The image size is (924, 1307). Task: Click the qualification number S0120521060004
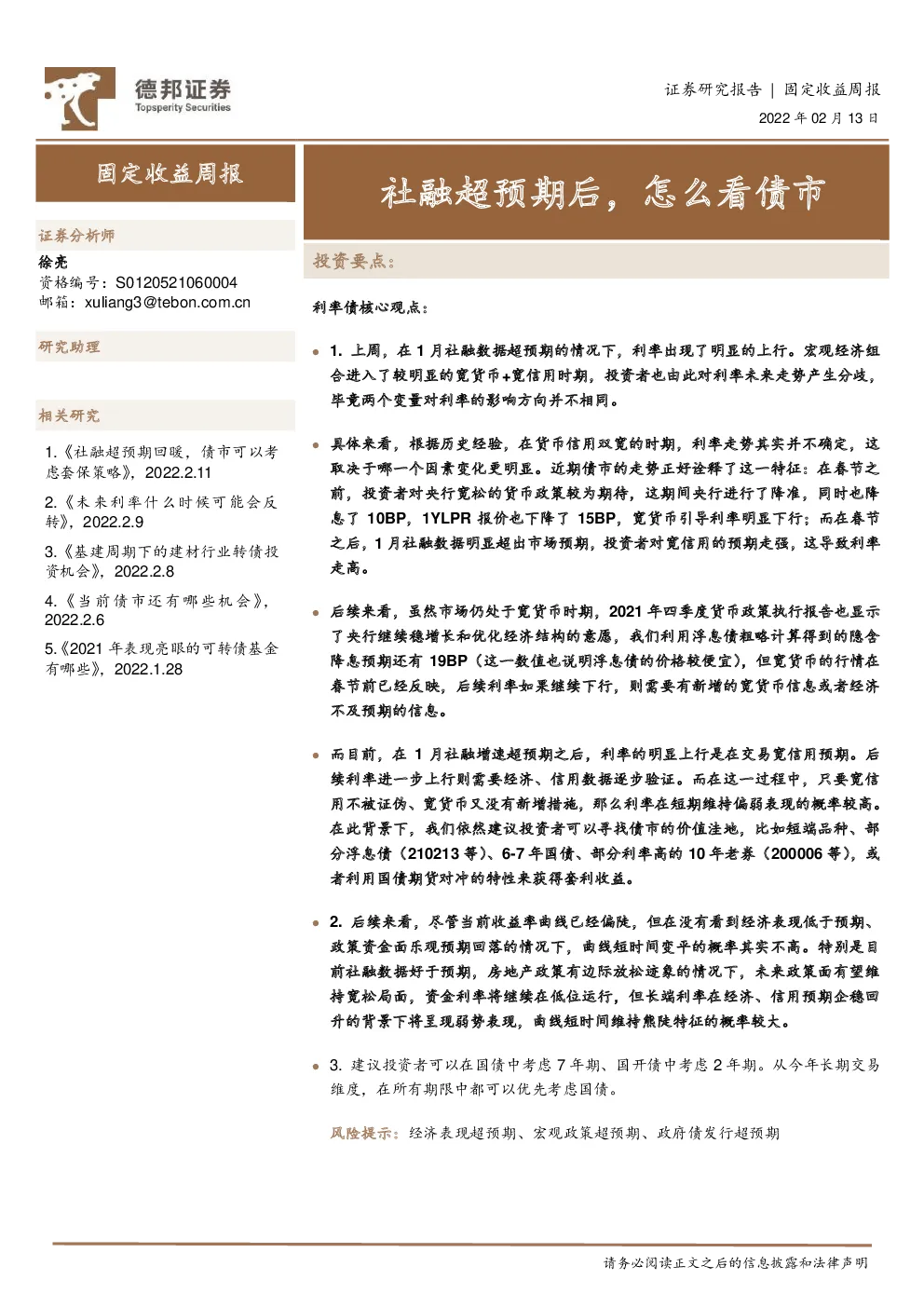click(x=176, y=282)
